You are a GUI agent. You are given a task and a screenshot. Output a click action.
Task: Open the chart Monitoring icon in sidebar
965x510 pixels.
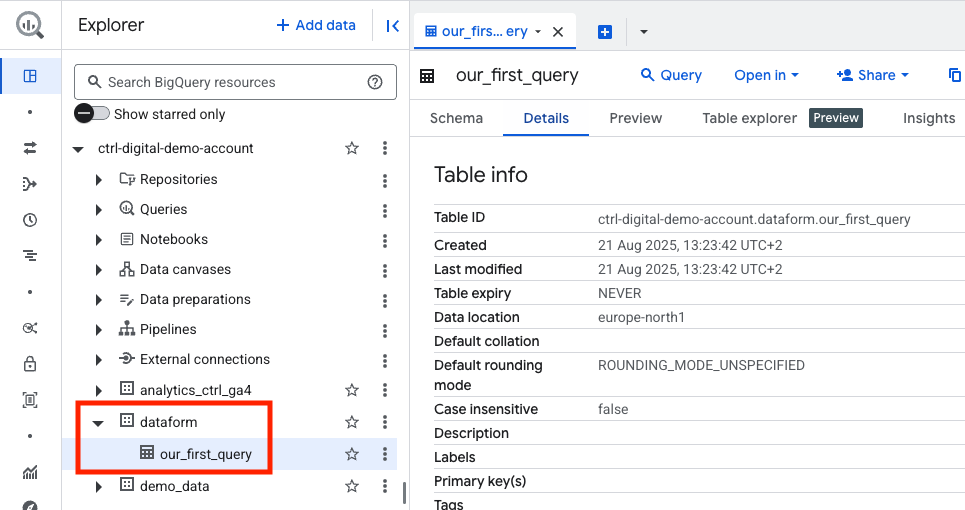[x=30, y=472]
